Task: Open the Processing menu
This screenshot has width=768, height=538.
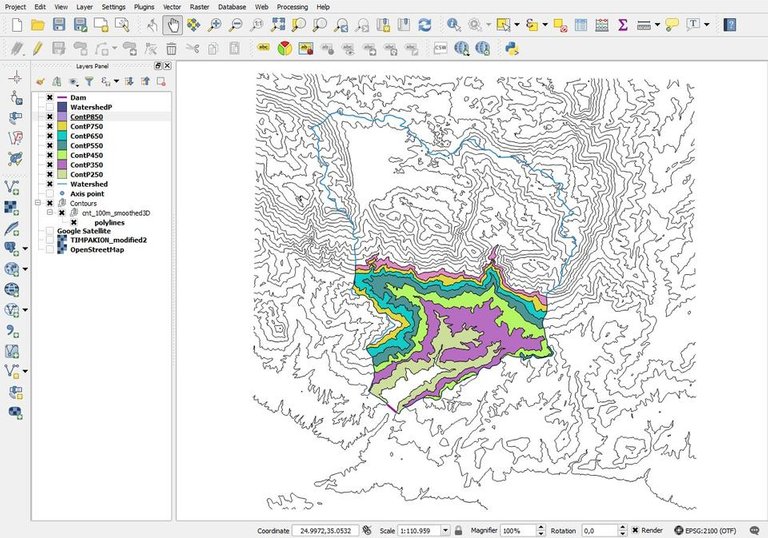Action: coord(292,6)
